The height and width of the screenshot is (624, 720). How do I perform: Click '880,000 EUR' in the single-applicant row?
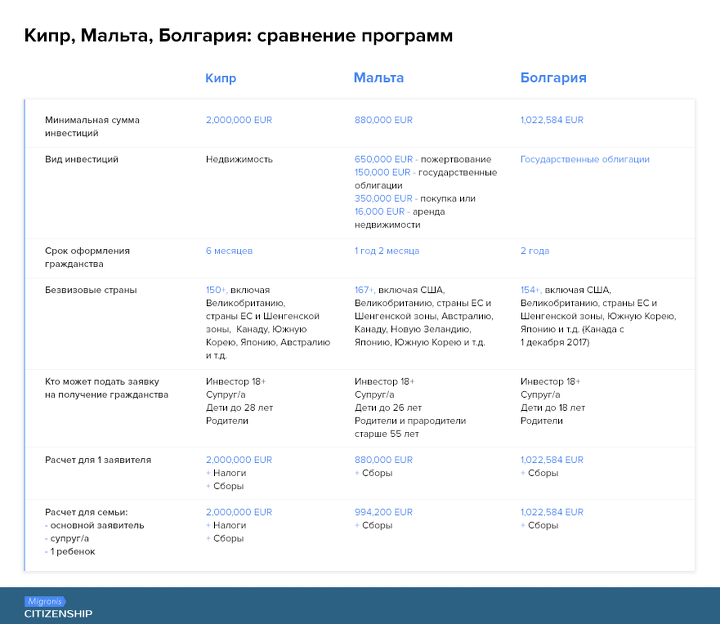(383, 460)
